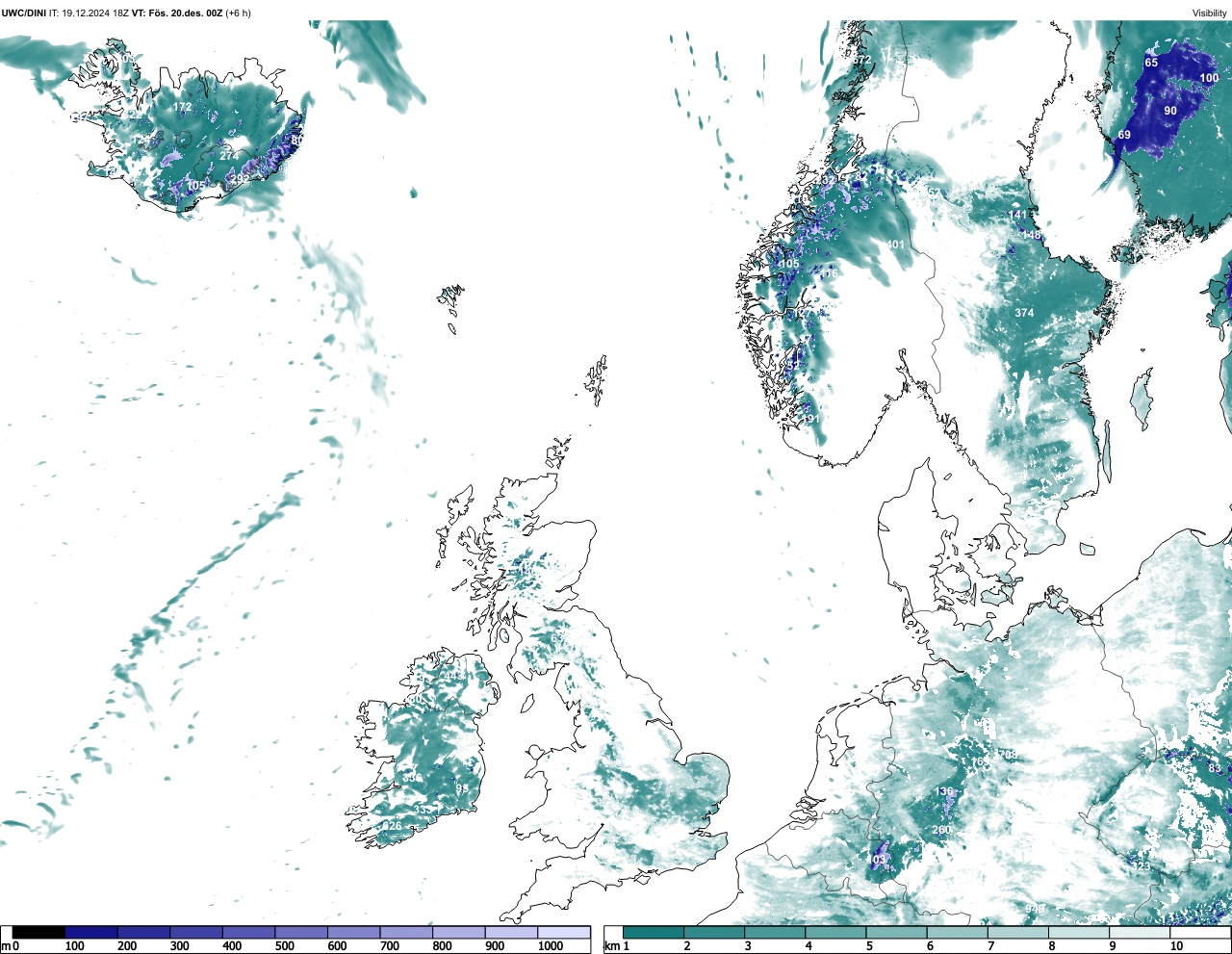The height and width of the screenshot is (954, 1232).
Task: Click the 148 value in northern Sweden
Action: pyautogui.click(x=1032, y=235)
